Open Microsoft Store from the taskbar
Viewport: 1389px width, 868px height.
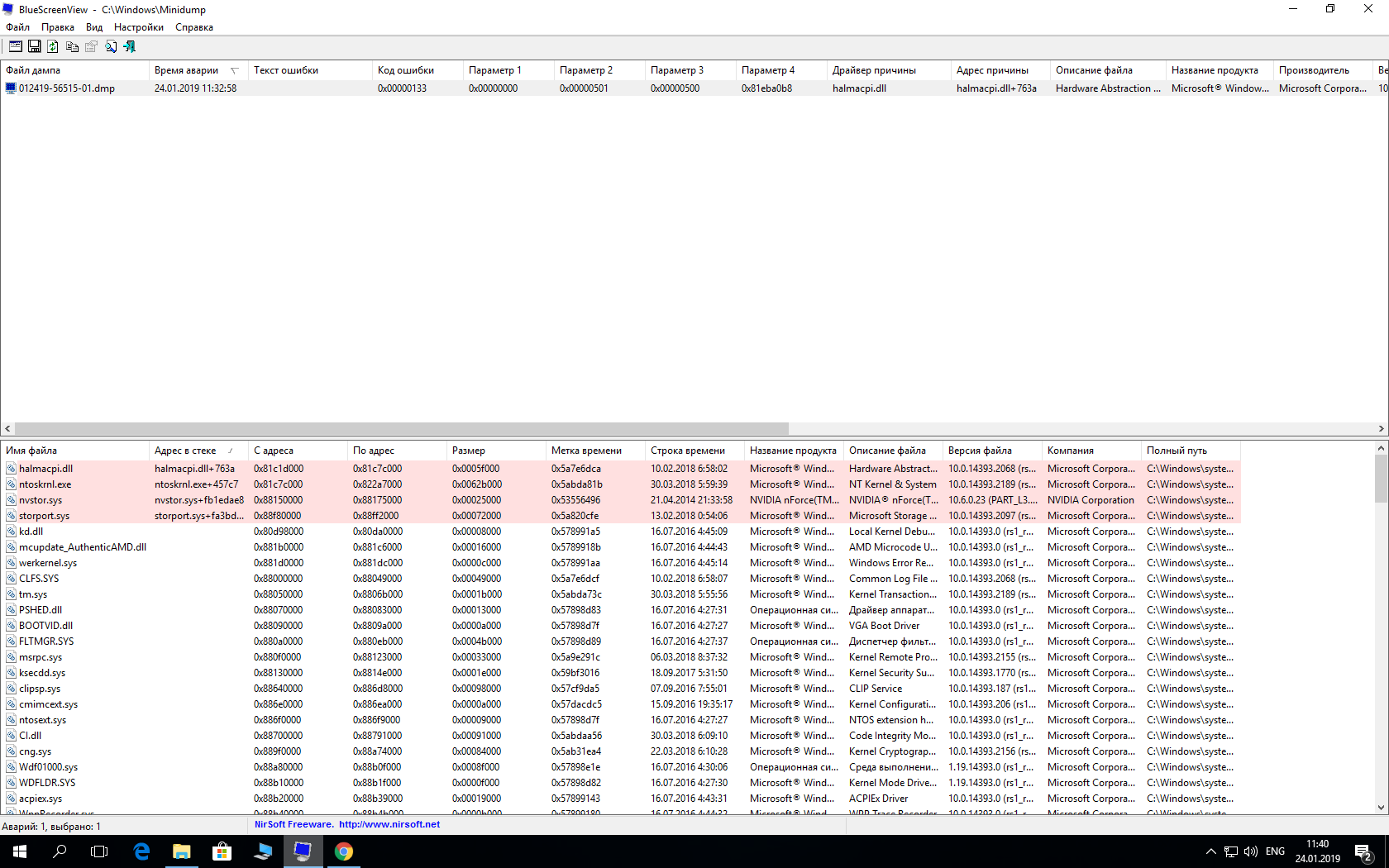coord(222,851)
